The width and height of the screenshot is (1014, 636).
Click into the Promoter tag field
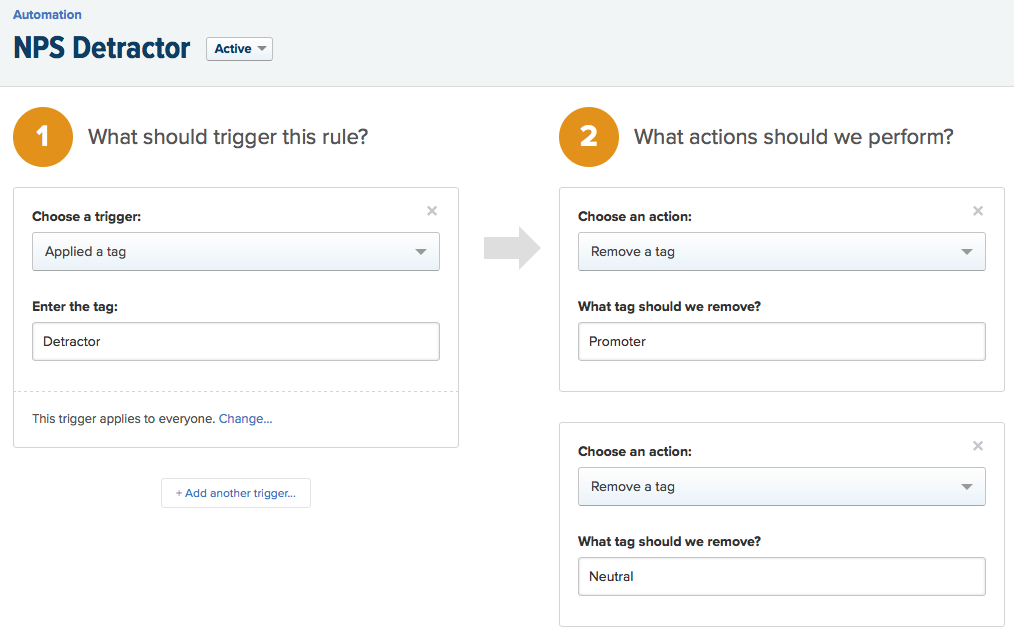(781, 341)
